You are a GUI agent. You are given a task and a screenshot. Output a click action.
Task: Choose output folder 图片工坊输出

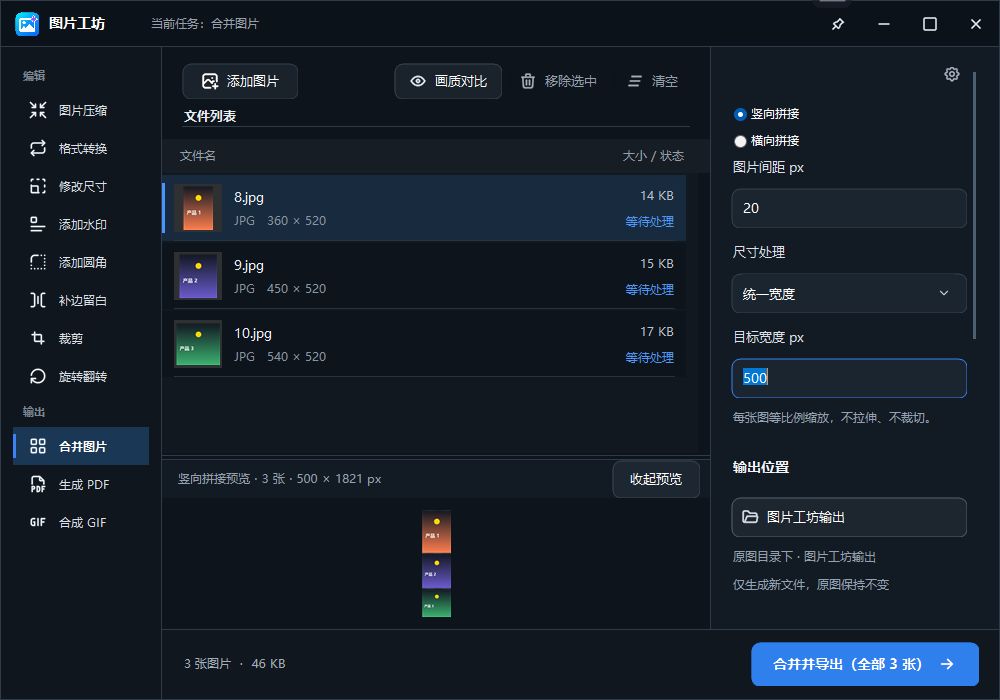[x=849, y=517]
